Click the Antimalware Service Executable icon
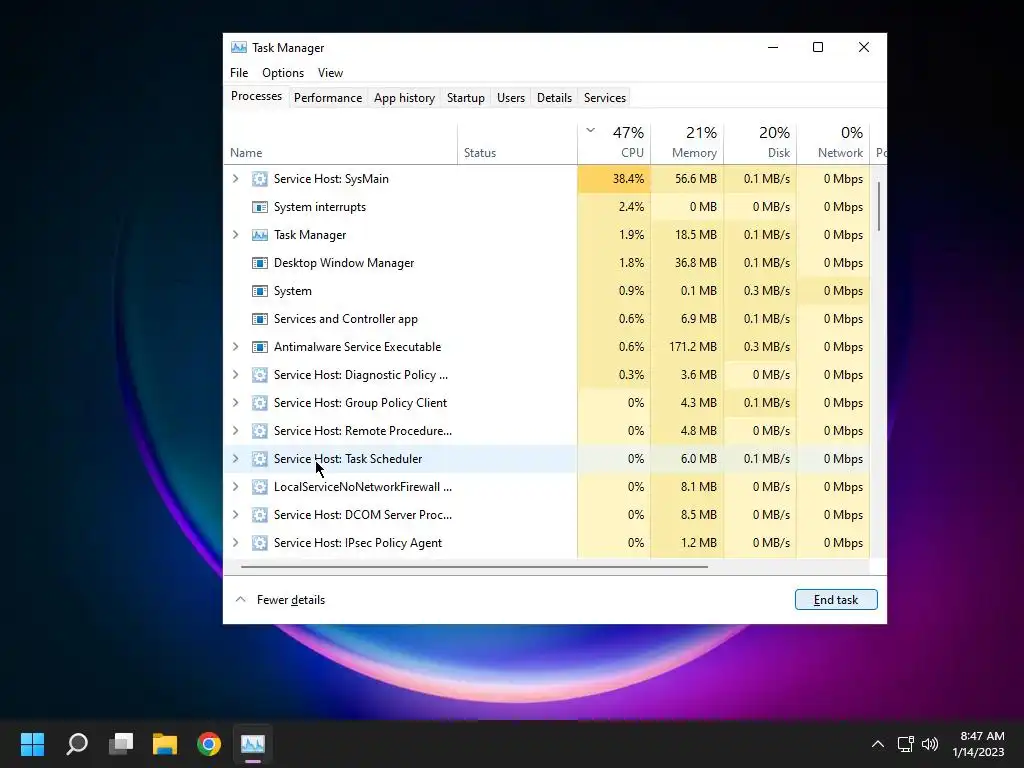The image size is (1024, 768). (259, 347)
